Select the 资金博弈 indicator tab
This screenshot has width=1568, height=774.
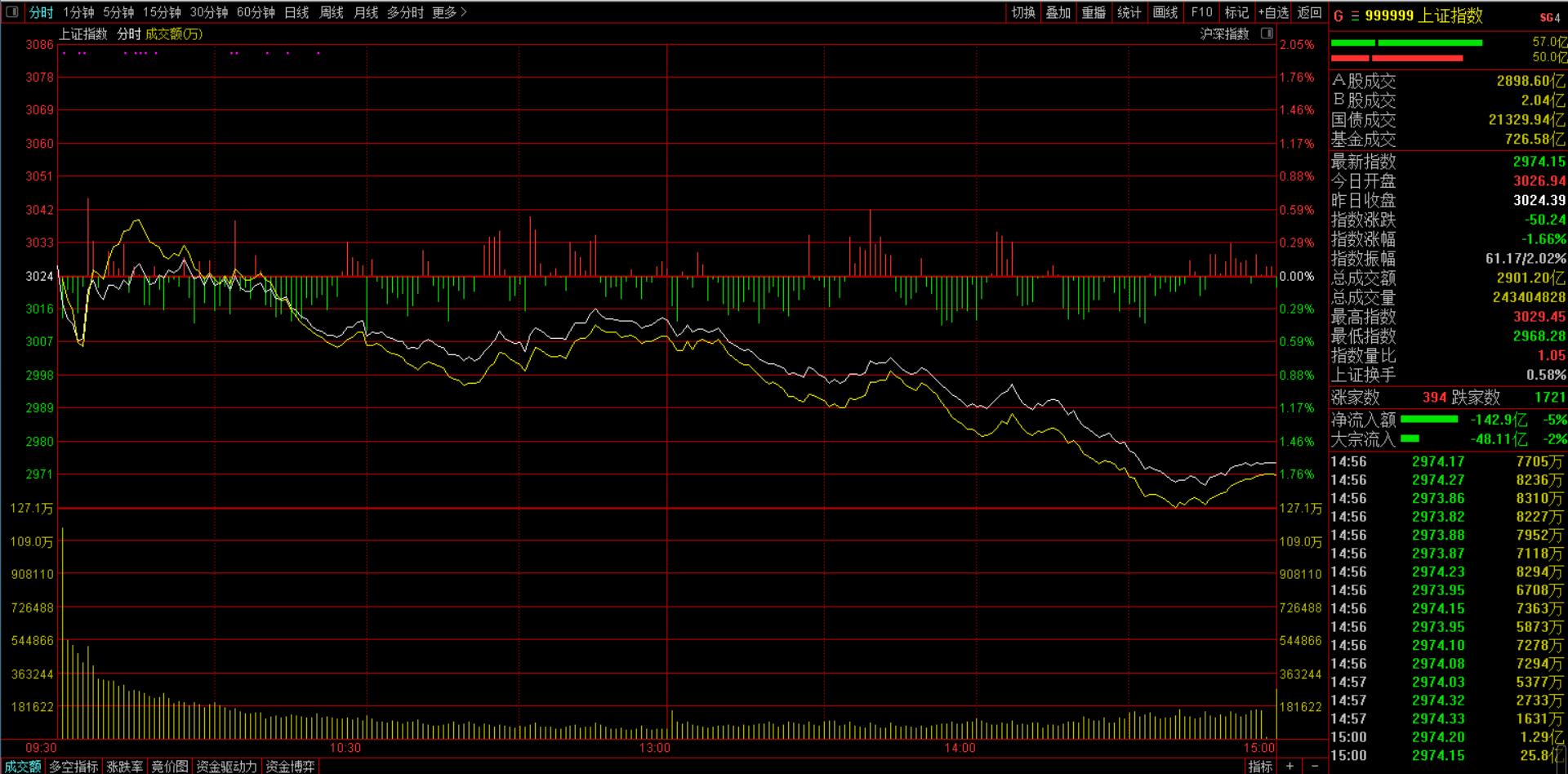[x=290, y=767]
